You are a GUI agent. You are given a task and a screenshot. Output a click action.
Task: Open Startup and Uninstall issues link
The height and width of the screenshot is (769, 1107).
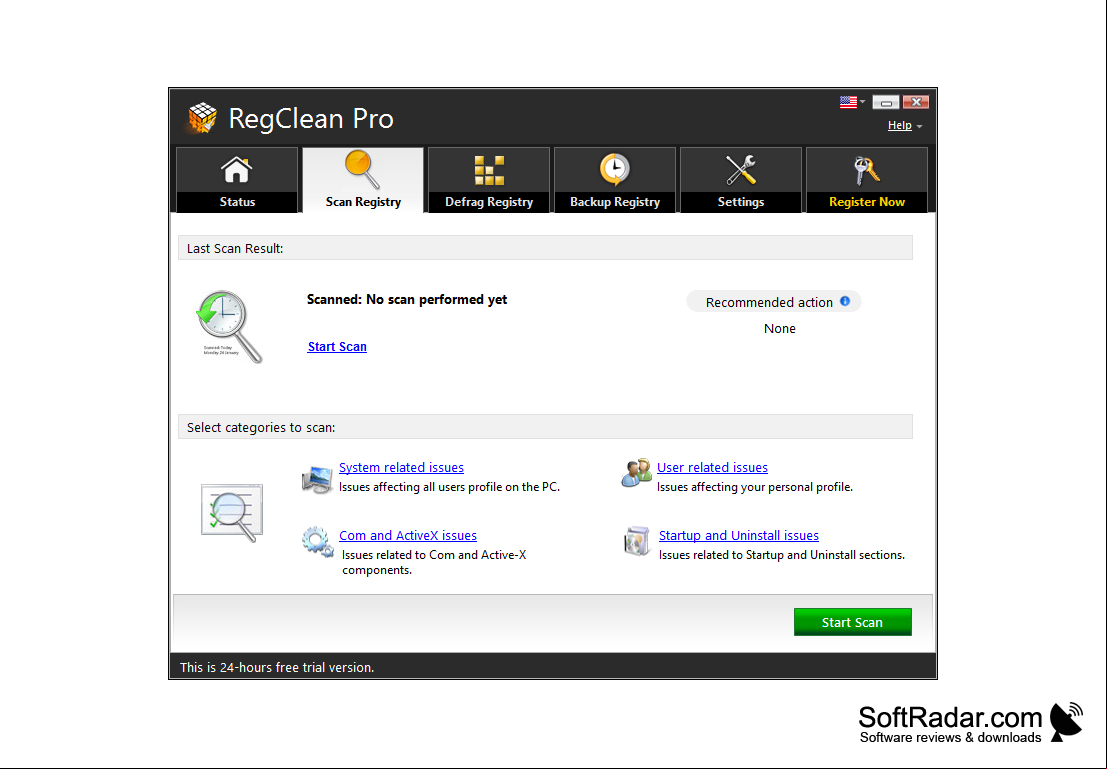738,535
